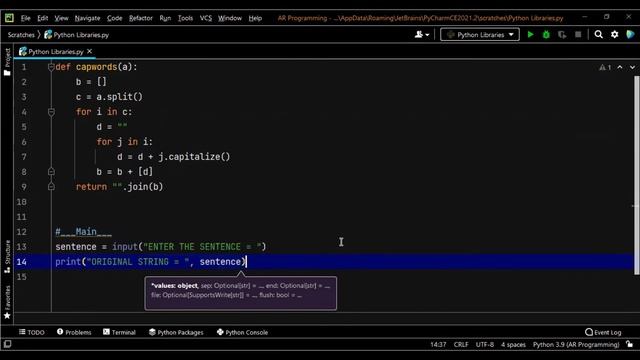Click the stop execution square
The image size is (640, 360).
click(578, 35)
